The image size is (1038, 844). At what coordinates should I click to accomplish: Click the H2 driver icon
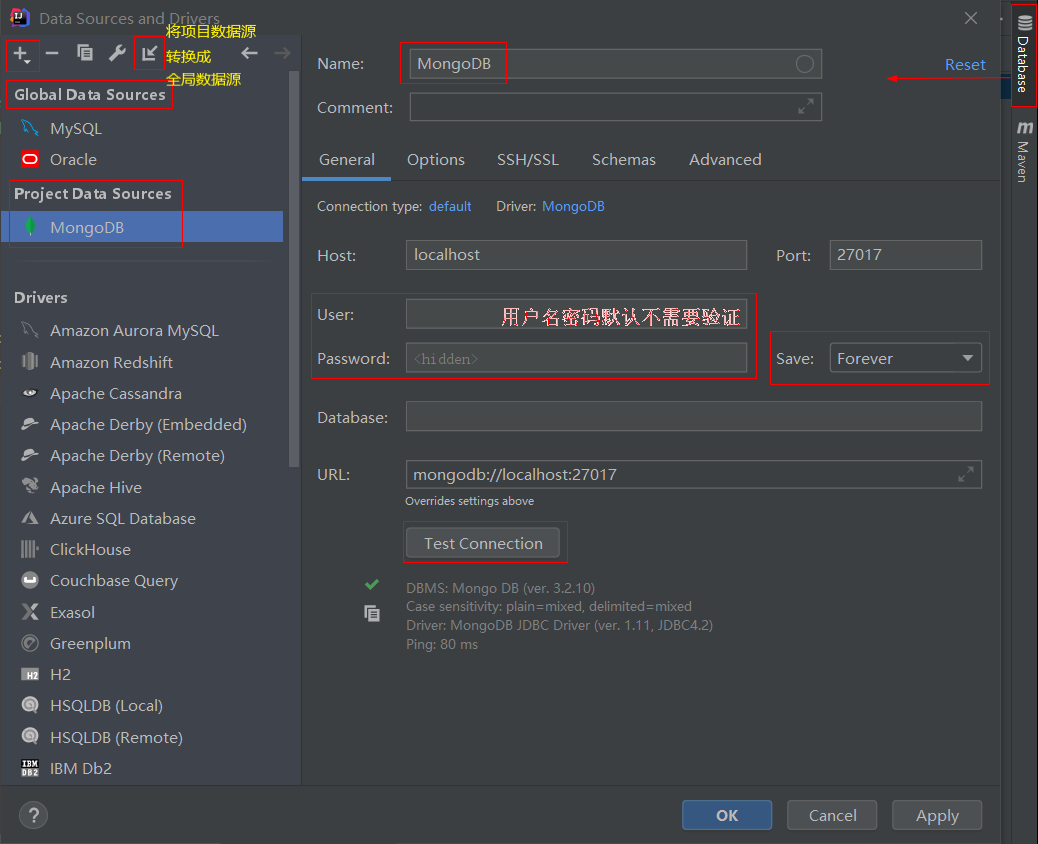[x=30, y=675]
